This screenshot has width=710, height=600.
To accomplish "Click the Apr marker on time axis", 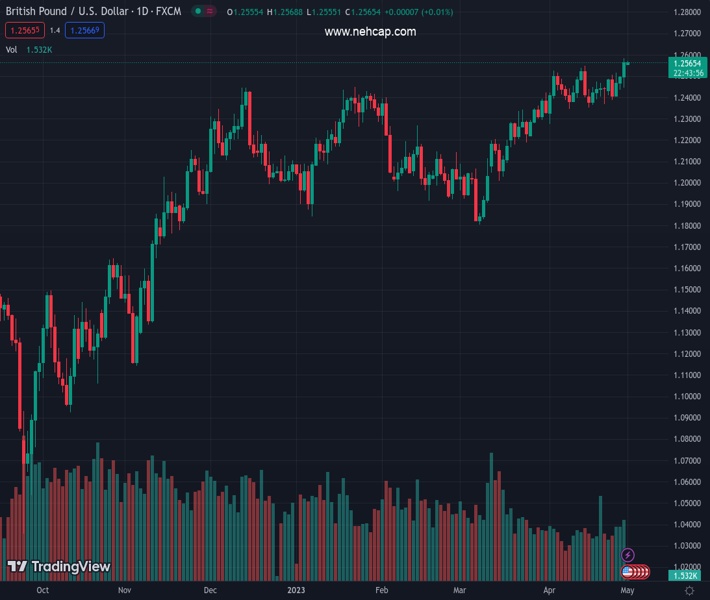I will pyautogui.click(x=550, y=591).
